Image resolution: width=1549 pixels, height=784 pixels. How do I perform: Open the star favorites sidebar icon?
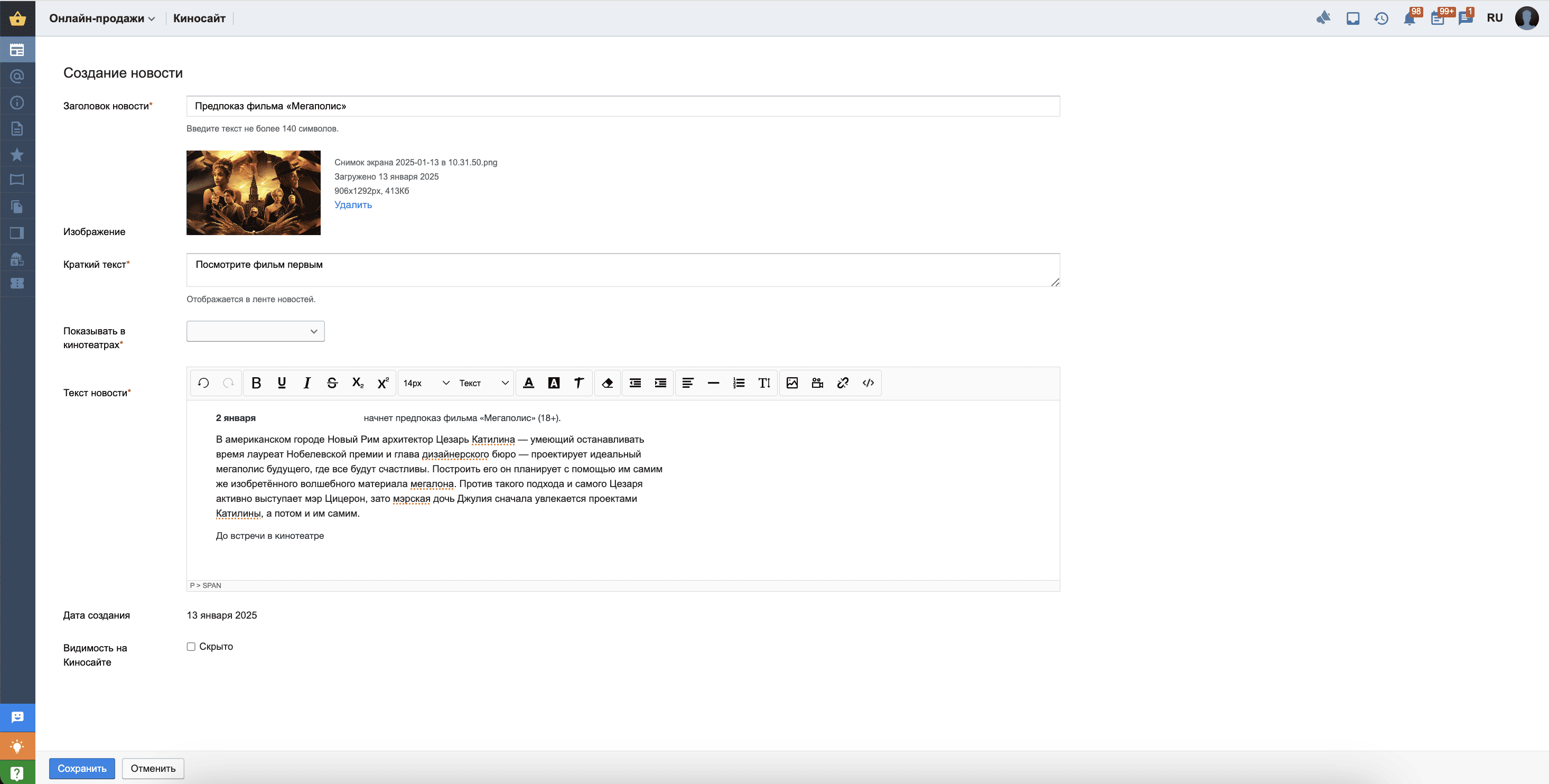pos(17,154)
